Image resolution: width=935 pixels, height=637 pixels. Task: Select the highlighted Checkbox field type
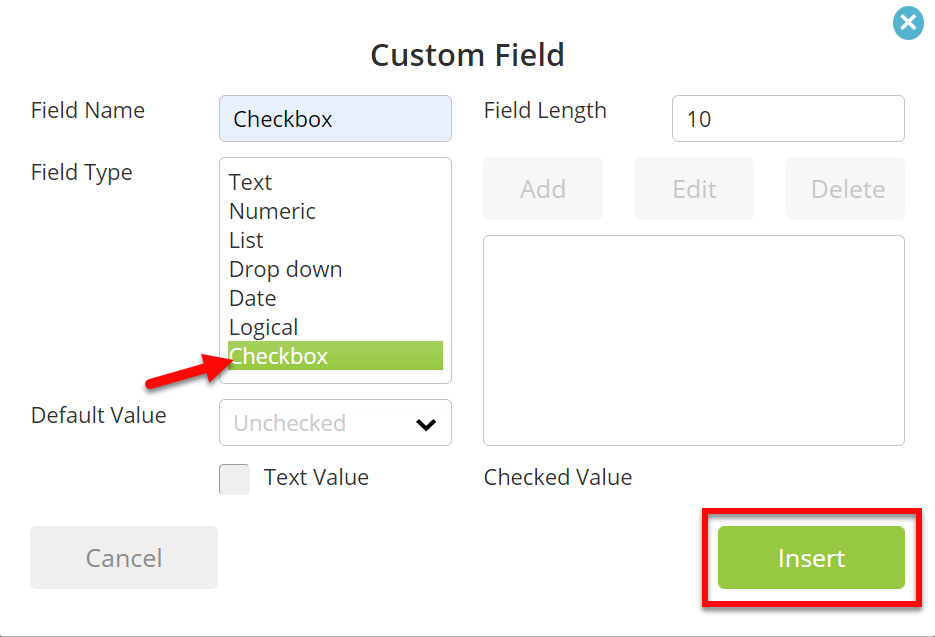click(335, 355)
